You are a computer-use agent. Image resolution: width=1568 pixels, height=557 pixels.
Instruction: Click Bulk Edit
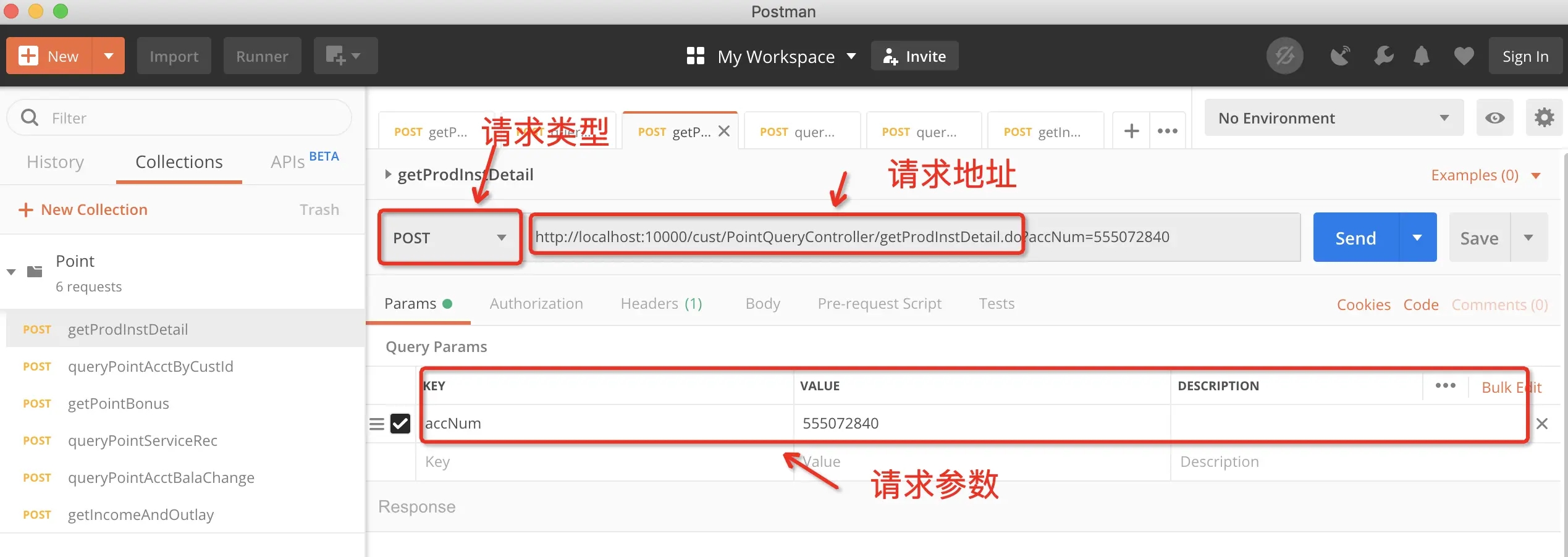(1511, 388)
